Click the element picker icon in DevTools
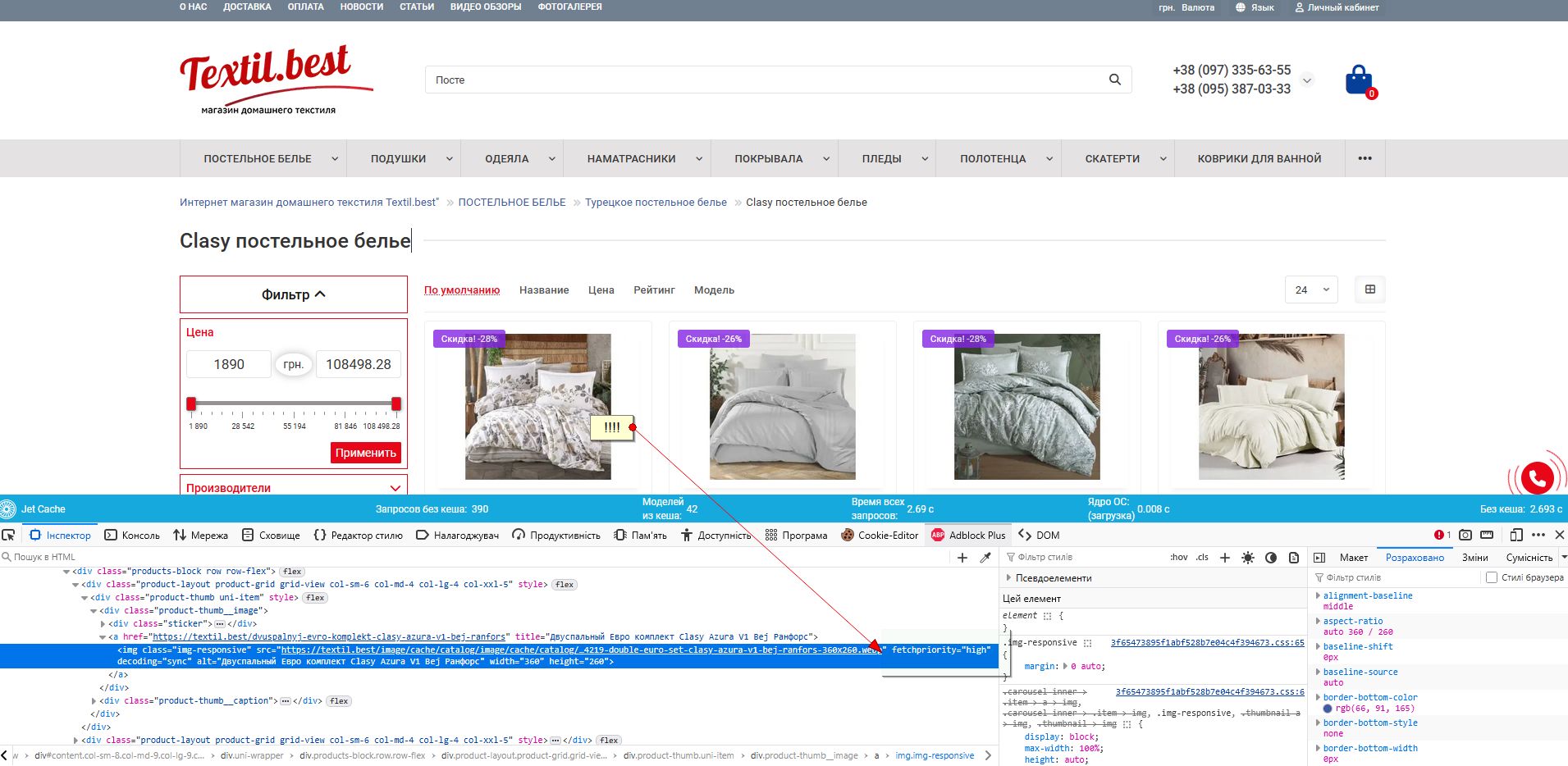 [x=9, y=535]
